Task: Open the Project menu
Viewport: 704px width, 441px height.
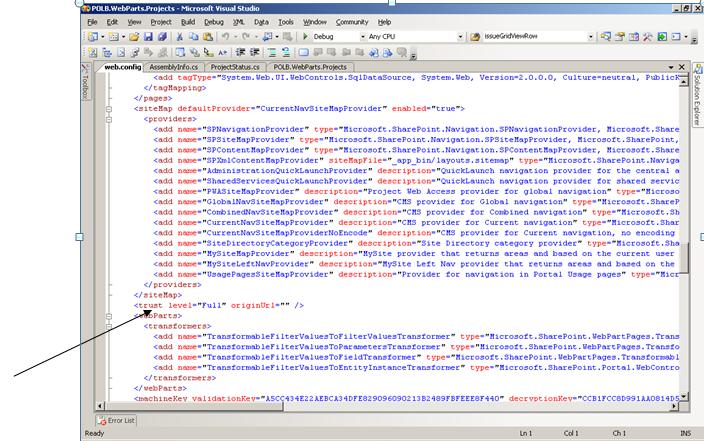Action: pos(161,22)
